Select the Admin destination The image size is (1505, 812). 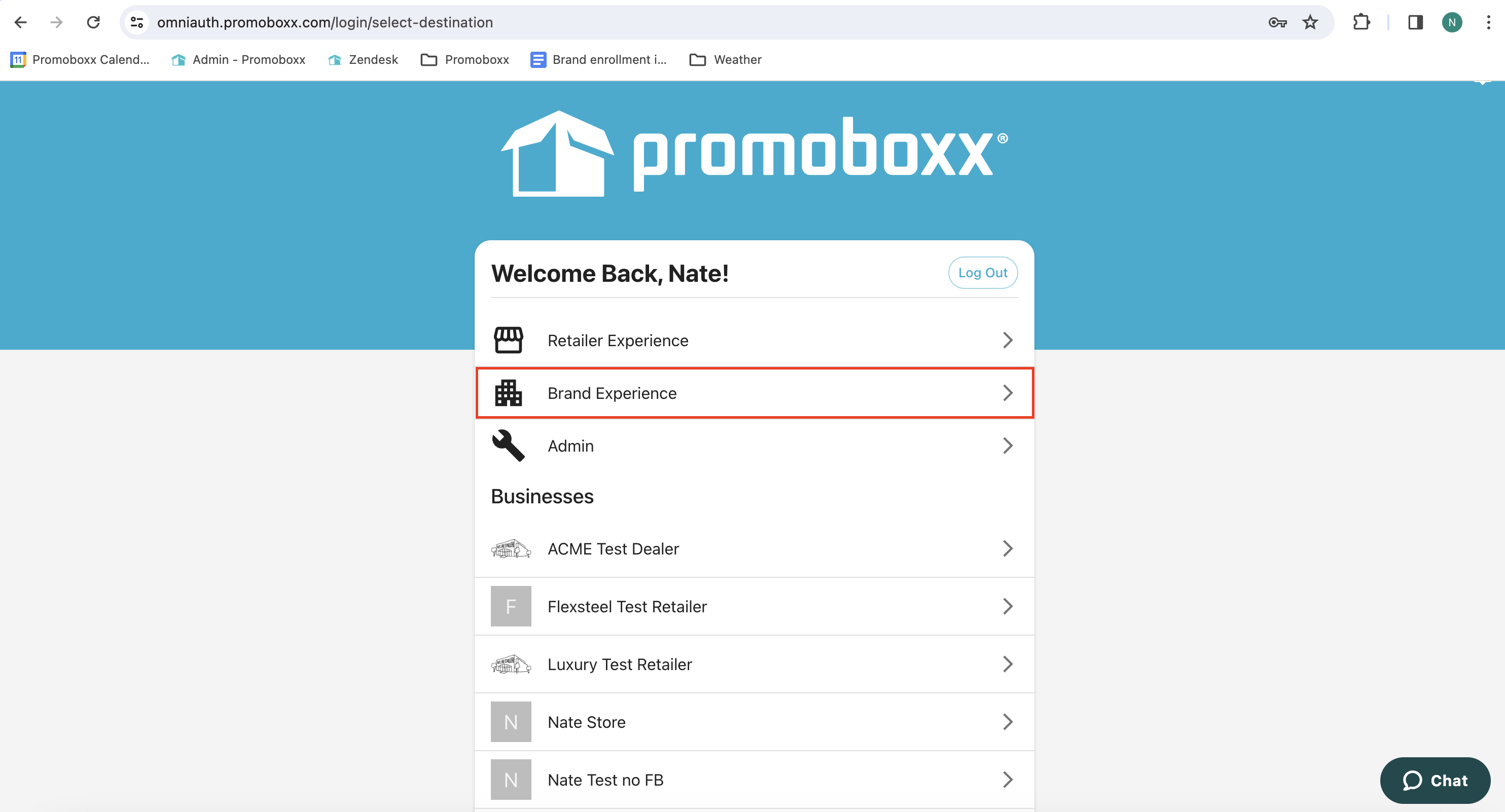click(754, 446)
